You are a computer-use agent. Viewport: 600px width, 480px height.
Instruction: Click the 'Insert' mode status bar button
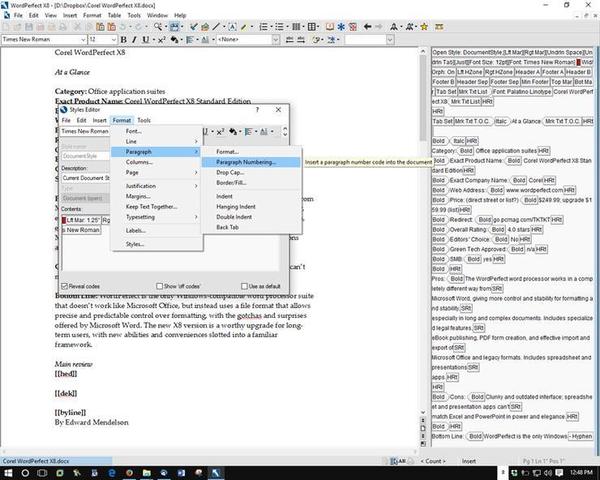click(x=469, y=461)
